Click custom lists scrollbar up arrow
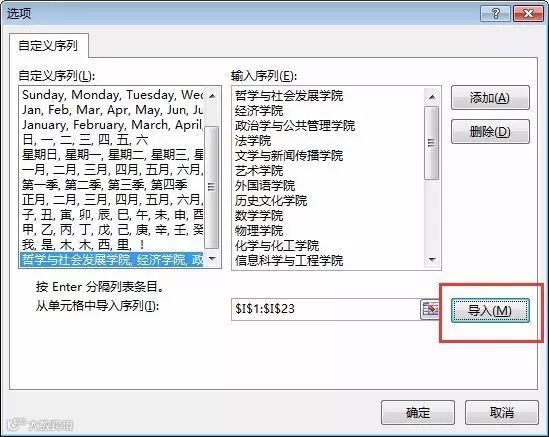This screenshot has height=437, width=549. (212, 96)
